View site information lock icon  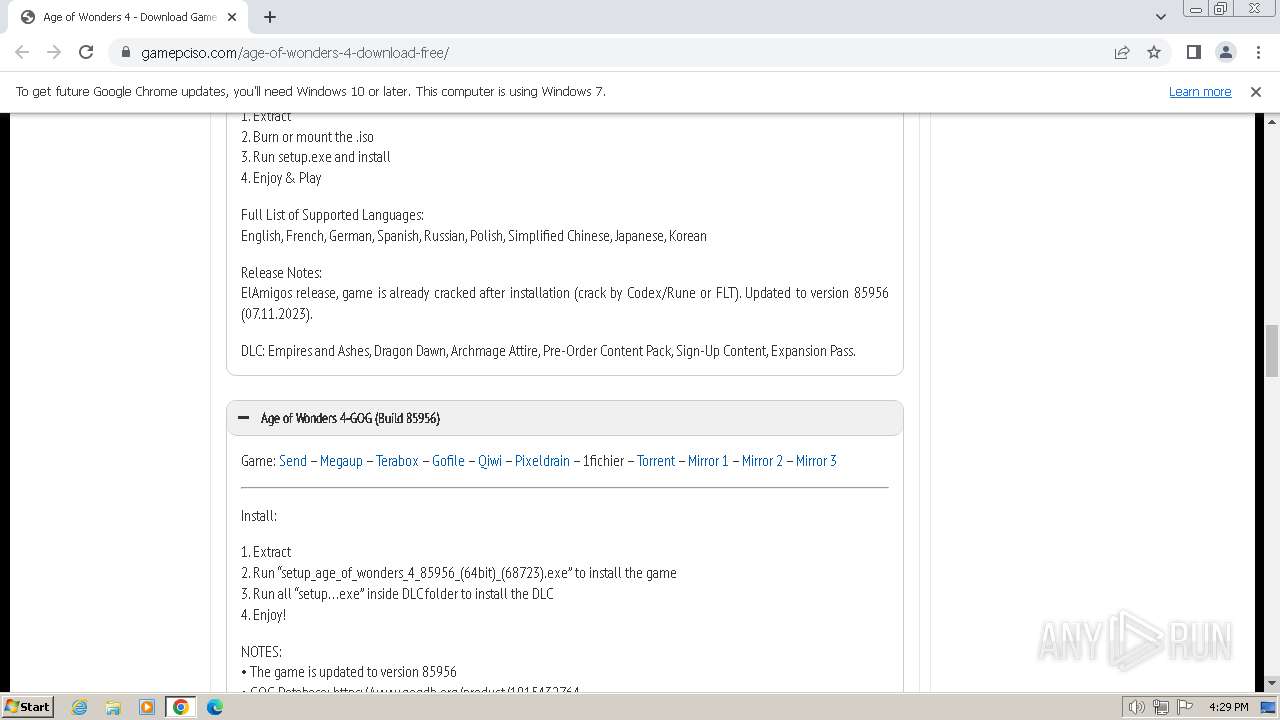pos(125,52)
